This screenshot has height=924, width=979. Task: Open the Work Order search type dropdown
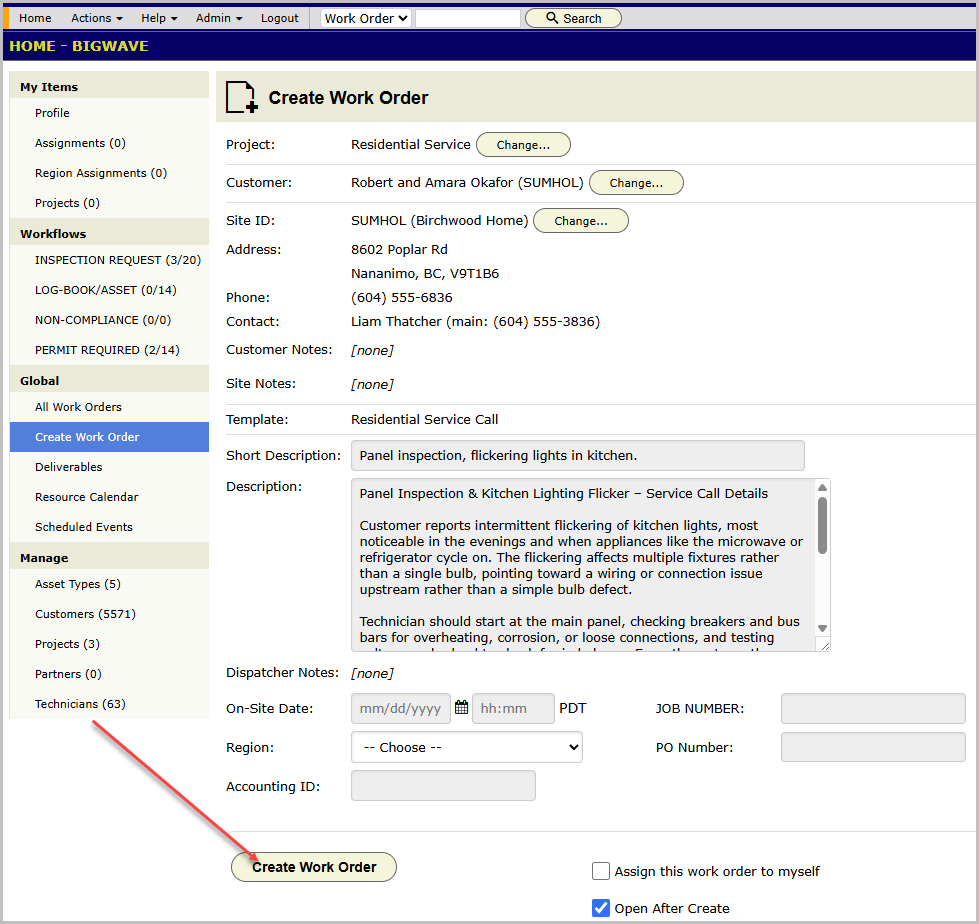click(366, 18)
